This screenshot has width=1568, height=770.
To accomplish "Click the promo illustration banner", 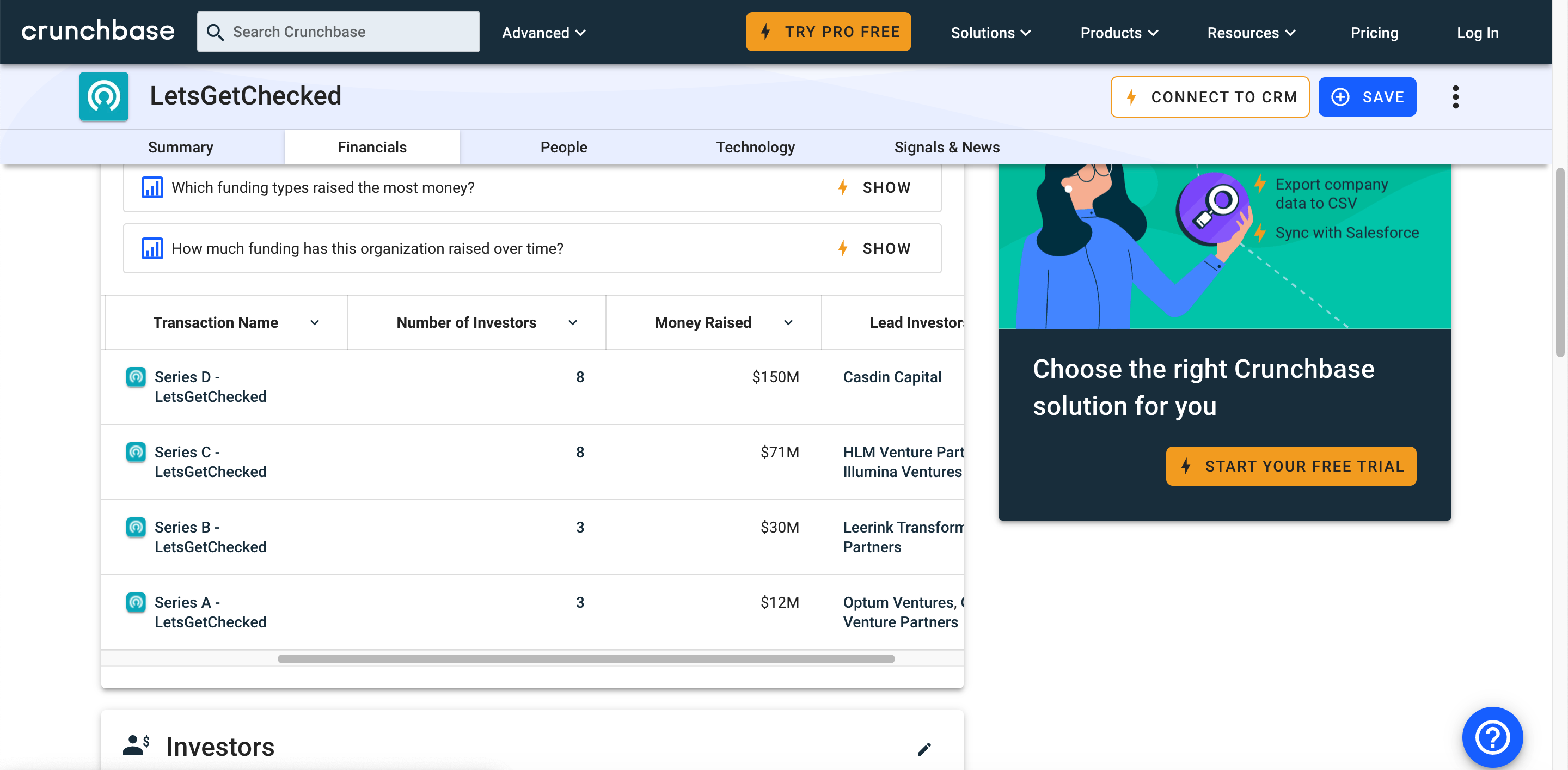I will point(1224,247).
